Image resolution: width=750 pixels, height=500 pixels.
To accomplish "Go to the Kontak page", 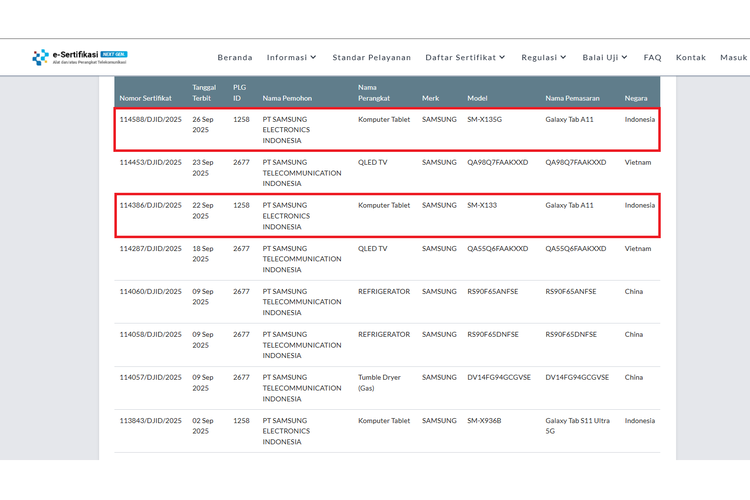I will coord(691,57).
